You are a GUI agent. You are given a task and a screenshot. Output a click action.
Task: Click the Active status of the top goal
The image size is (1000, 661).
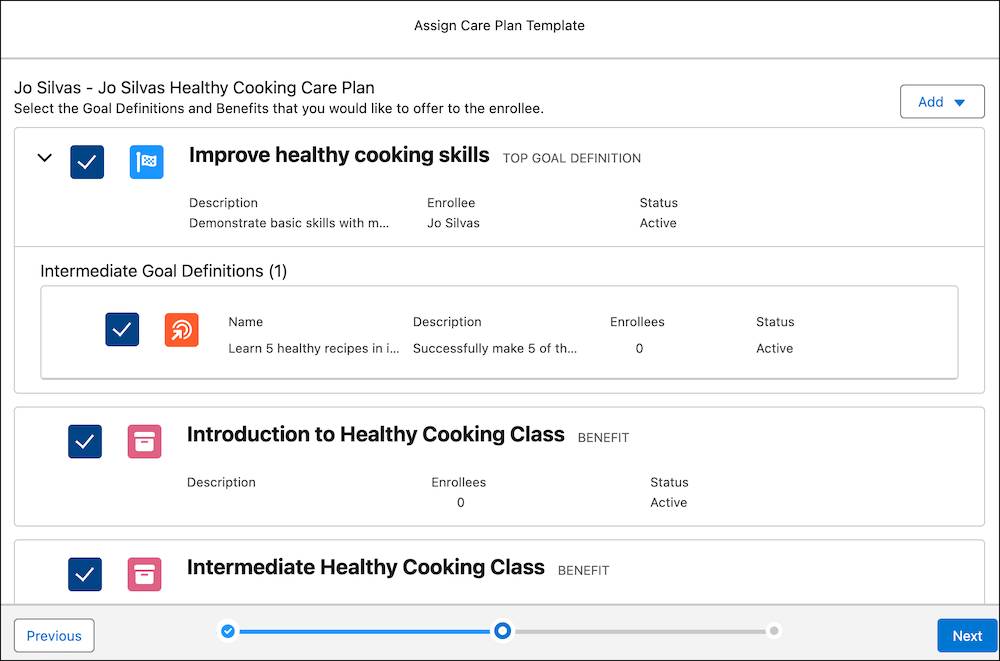(657, 222)
